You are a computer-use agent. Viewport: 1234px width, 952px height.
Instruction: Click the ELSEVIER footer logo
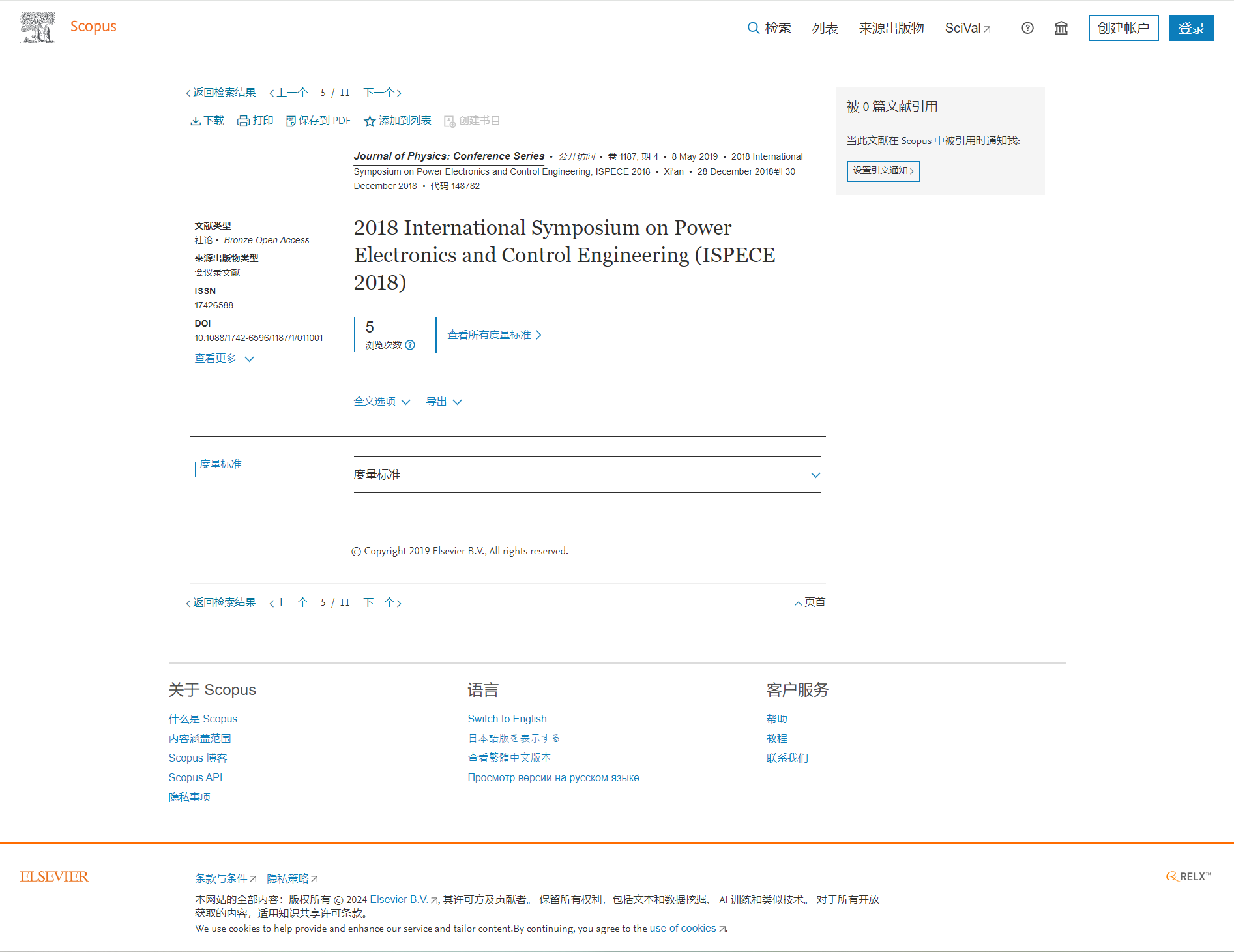coord(54,877)
